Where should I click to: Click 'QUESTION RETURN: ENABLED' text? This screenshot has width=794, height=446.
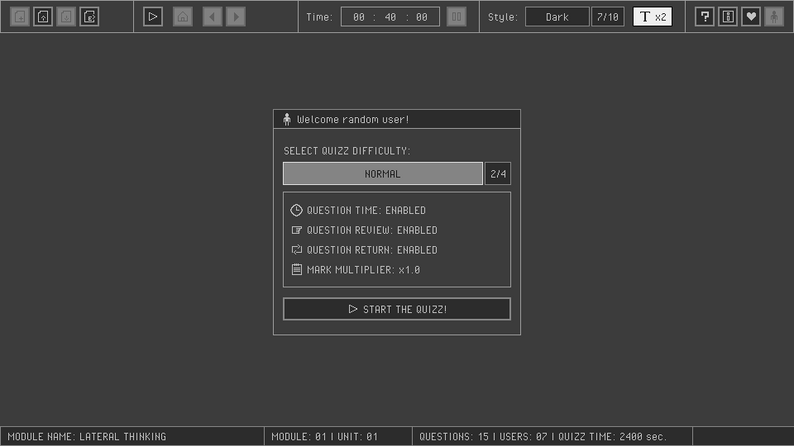(372, 250)
